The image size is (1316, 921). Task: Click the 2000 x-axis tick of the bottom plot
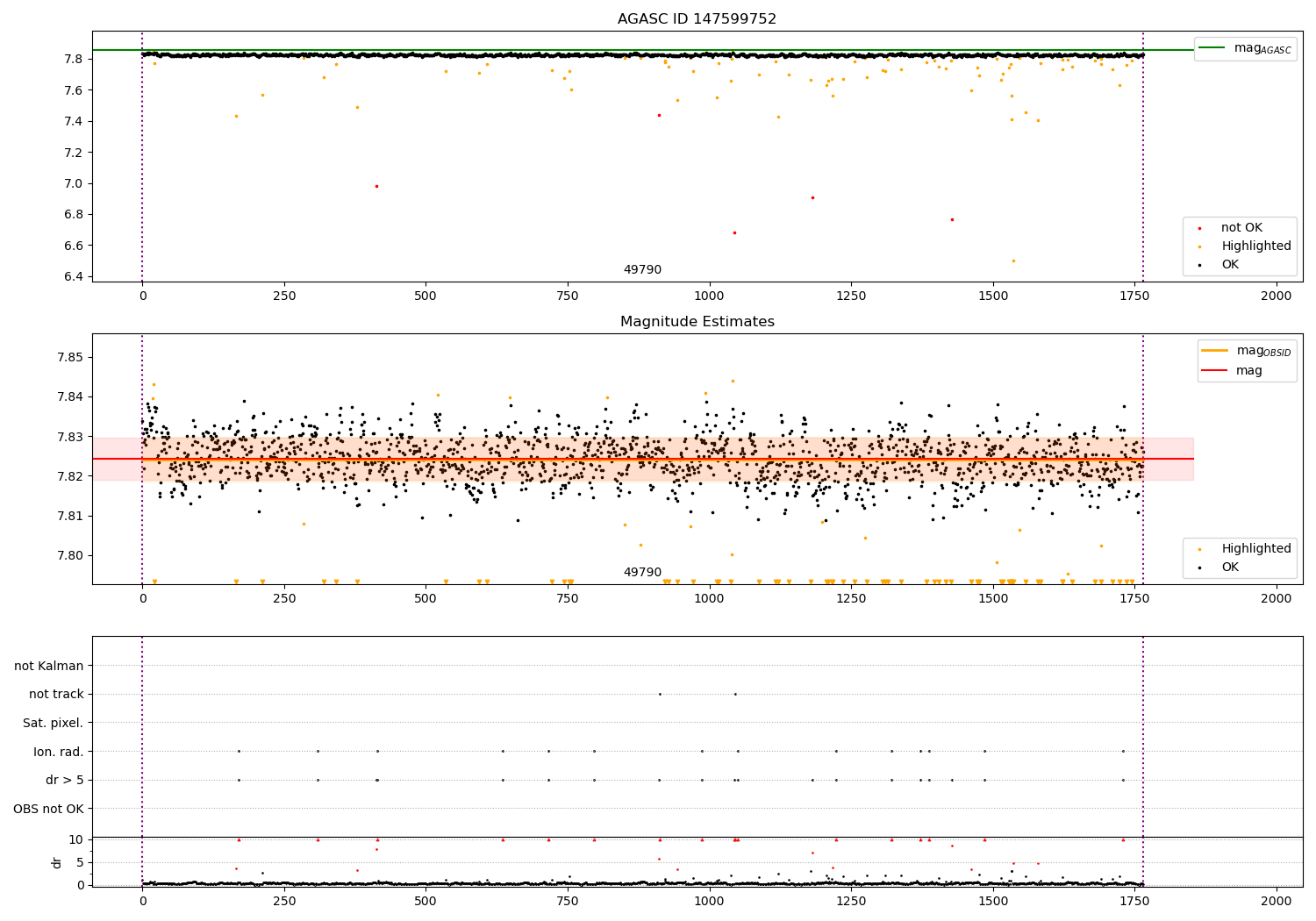tap(1276, 901)
